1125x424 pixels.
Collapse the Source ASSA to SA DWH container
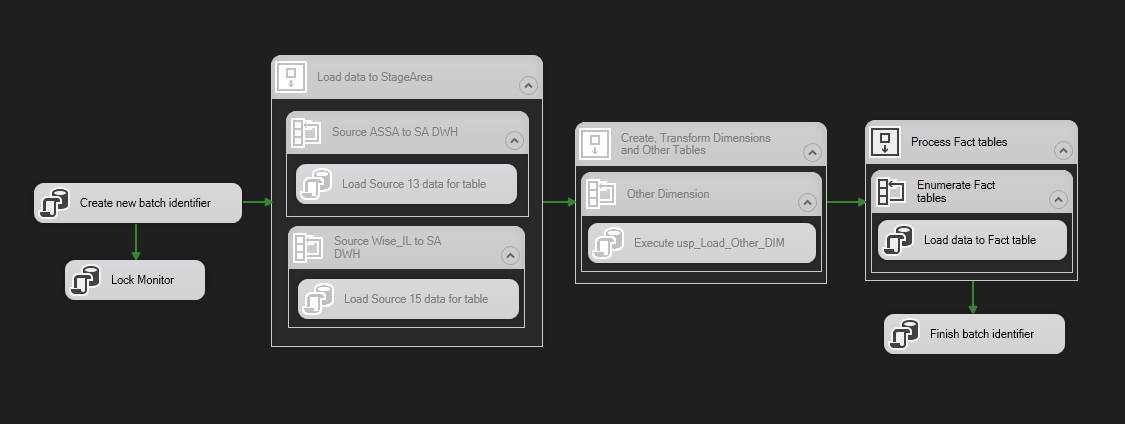513,141
